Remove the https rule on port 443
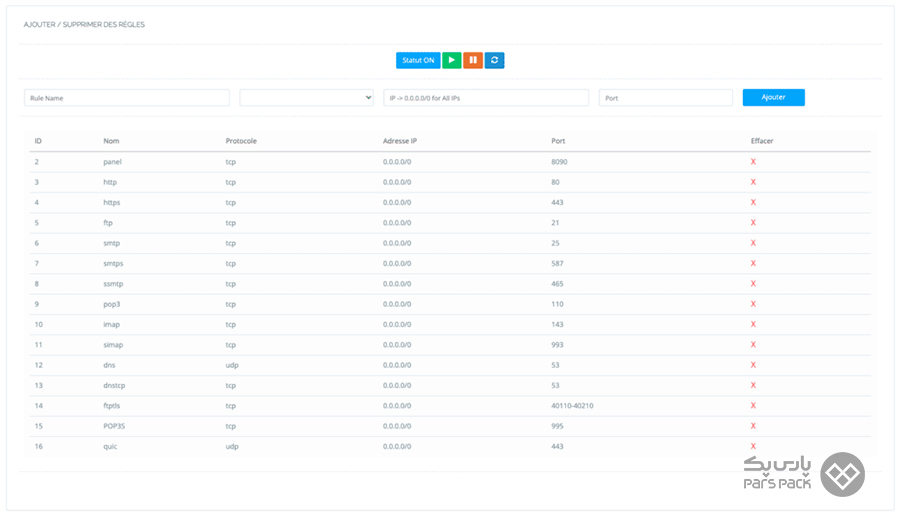 pyautogui.click(x=753, y=202)
